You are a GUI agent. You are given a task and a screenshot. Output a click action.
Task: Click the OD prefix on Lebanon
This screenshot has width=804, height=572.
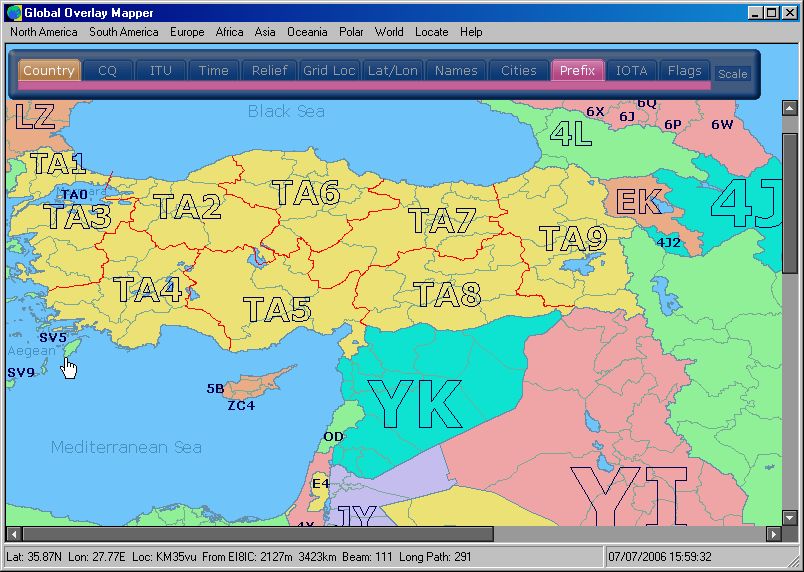pyautogui.click(x=333, y=437)
